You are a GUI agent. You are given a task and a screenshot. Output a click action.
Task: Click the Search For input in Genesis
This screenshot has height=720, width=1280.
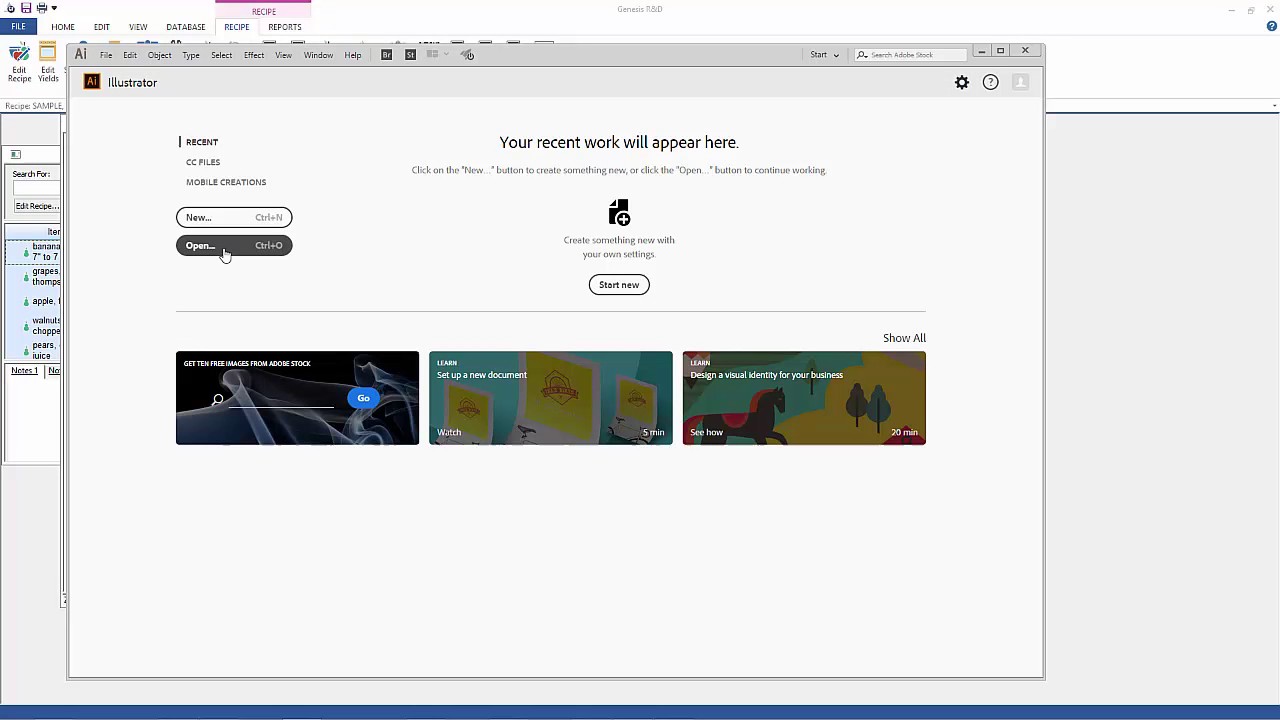tap(36, 189)
